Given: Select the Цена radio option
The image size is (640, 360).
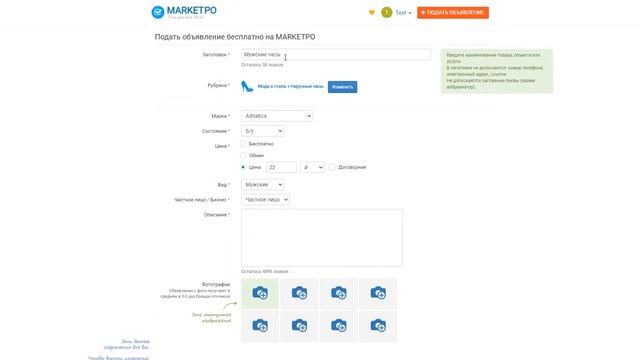Looking at the screenshot, I should pyautogui.click(x=243, y=167).
